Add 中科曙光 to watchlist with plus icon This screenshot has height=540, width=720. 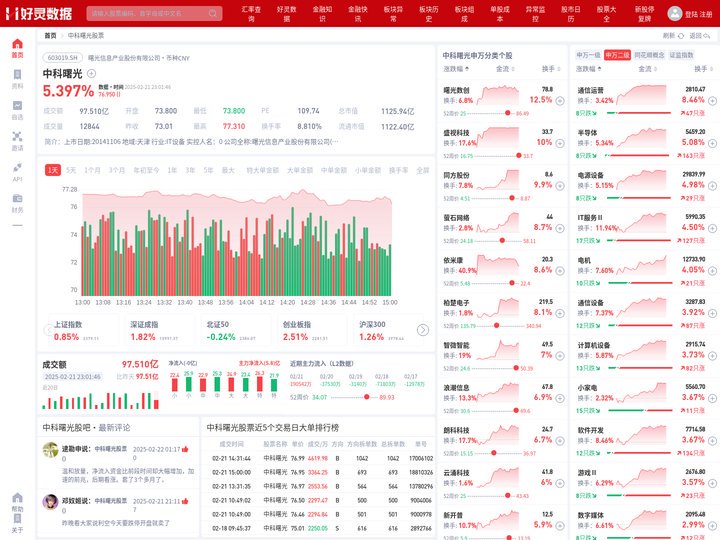91,73
